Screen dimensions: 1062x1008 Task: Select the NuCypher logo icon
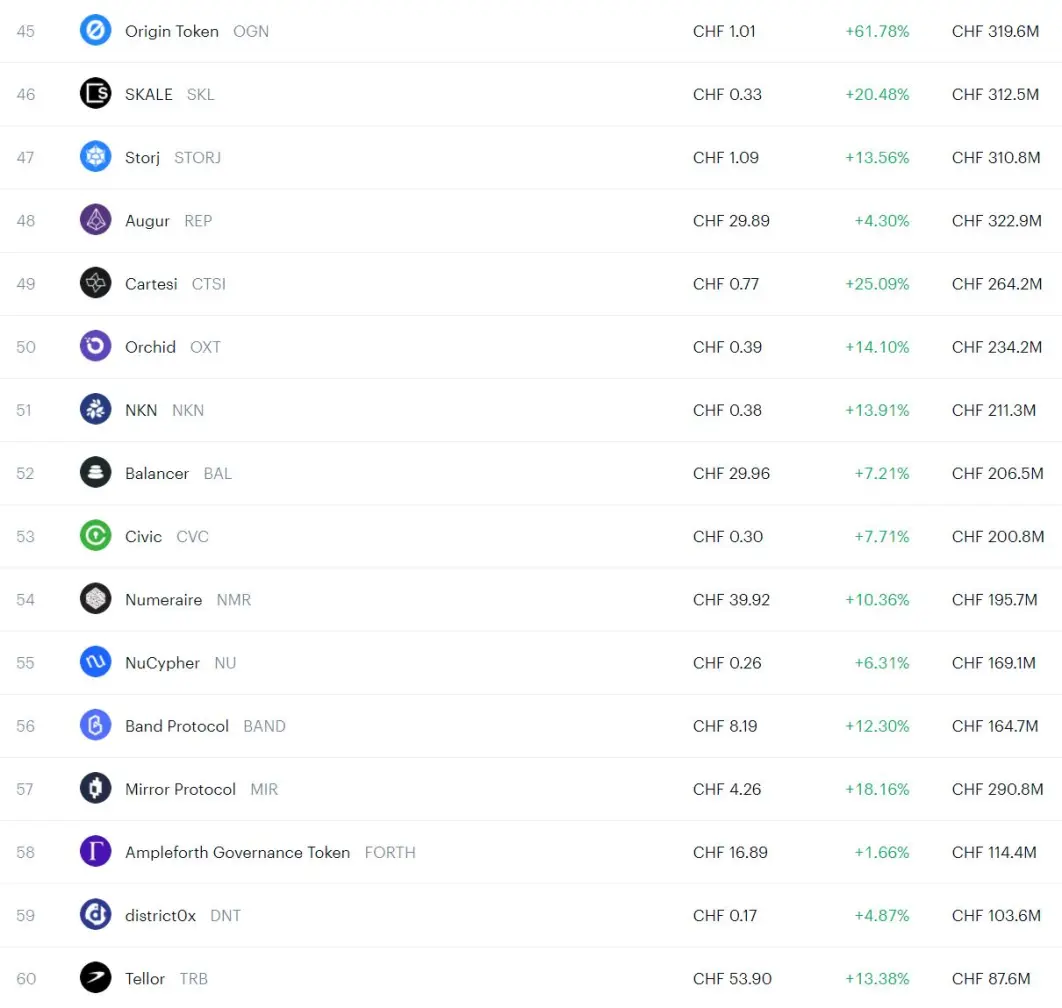pyautogui.click(x=95, y=662)
